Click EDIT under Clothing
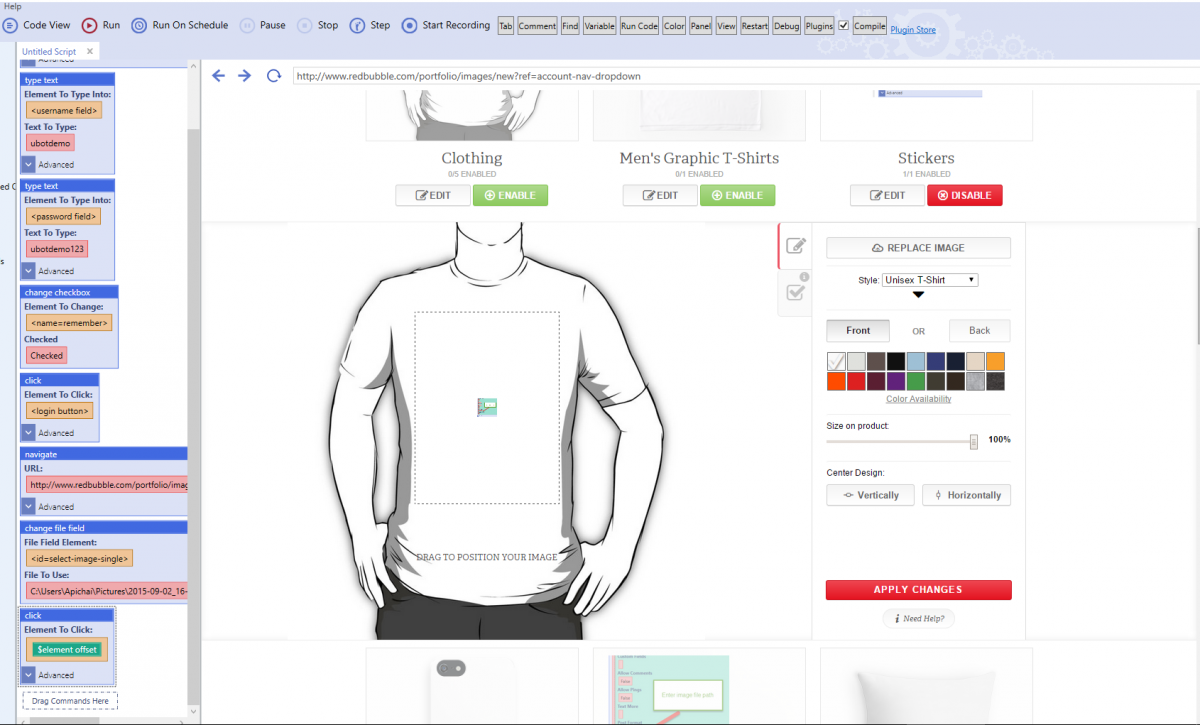Screen dimensions: 1200x725 click(432, 195)
